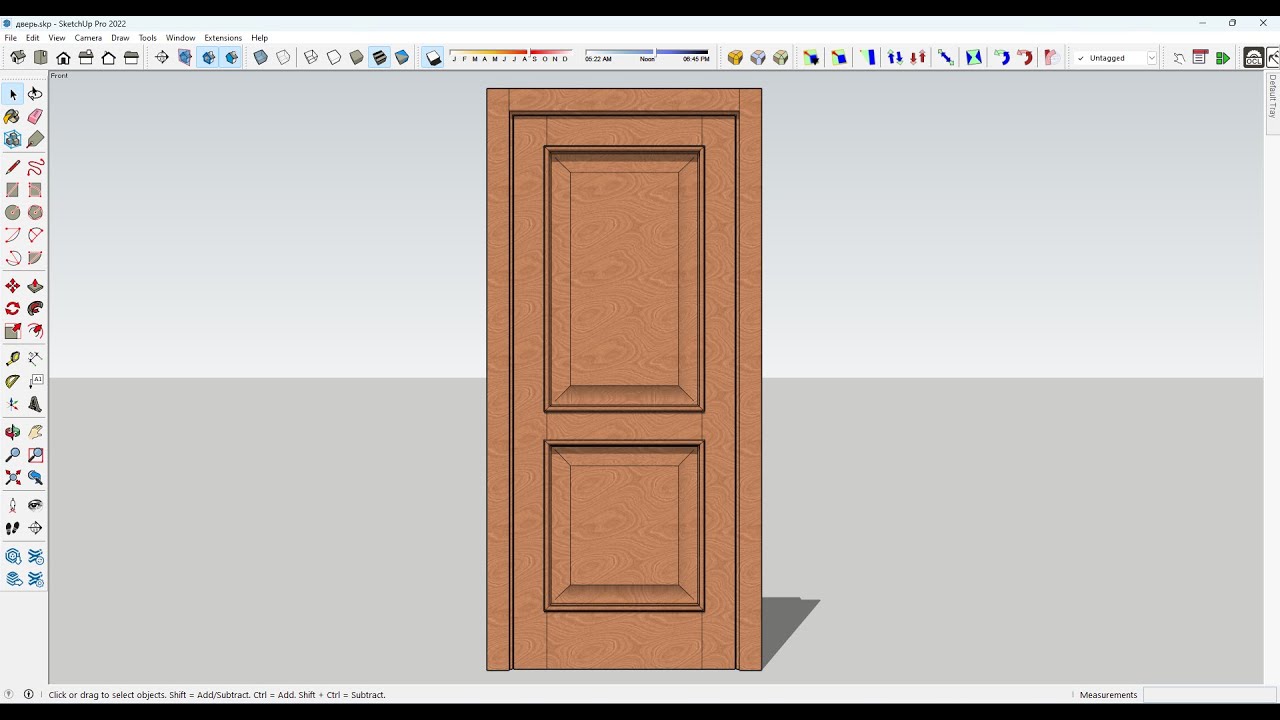The height and width of the screenshot is (720, 1280).
Task: Click the RoundCorner orange cube icon
Action: pyautogui.click(x=735, y=58)
